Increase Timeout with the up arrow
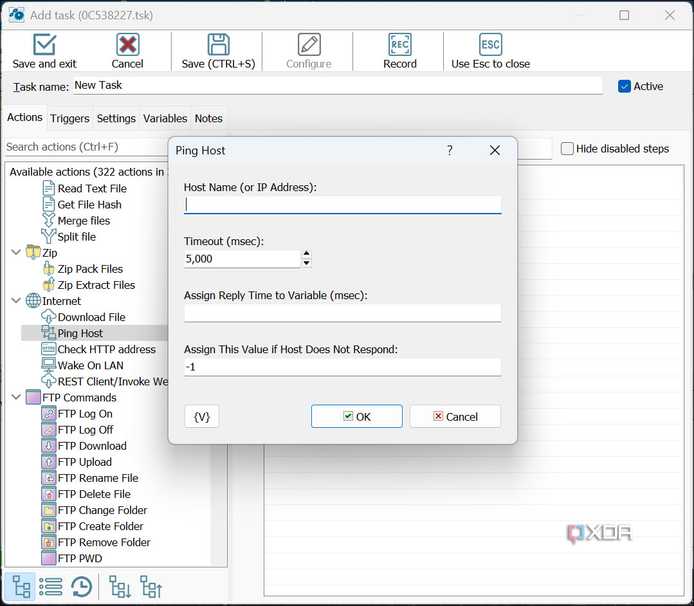694x606 pixels. click(x=306, y=254)
